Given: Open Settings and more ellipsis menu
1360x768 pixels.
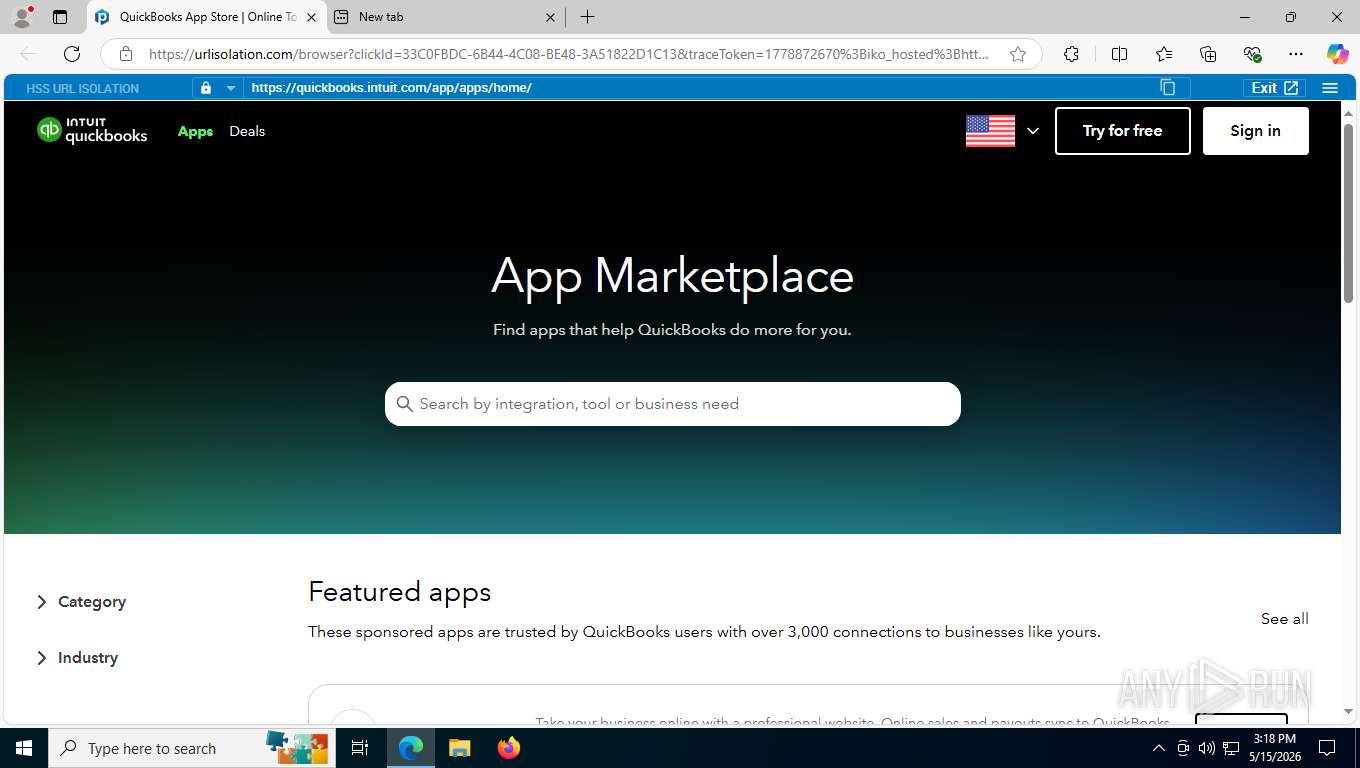Looking at the screenshot, I should tap(1296, 54).
